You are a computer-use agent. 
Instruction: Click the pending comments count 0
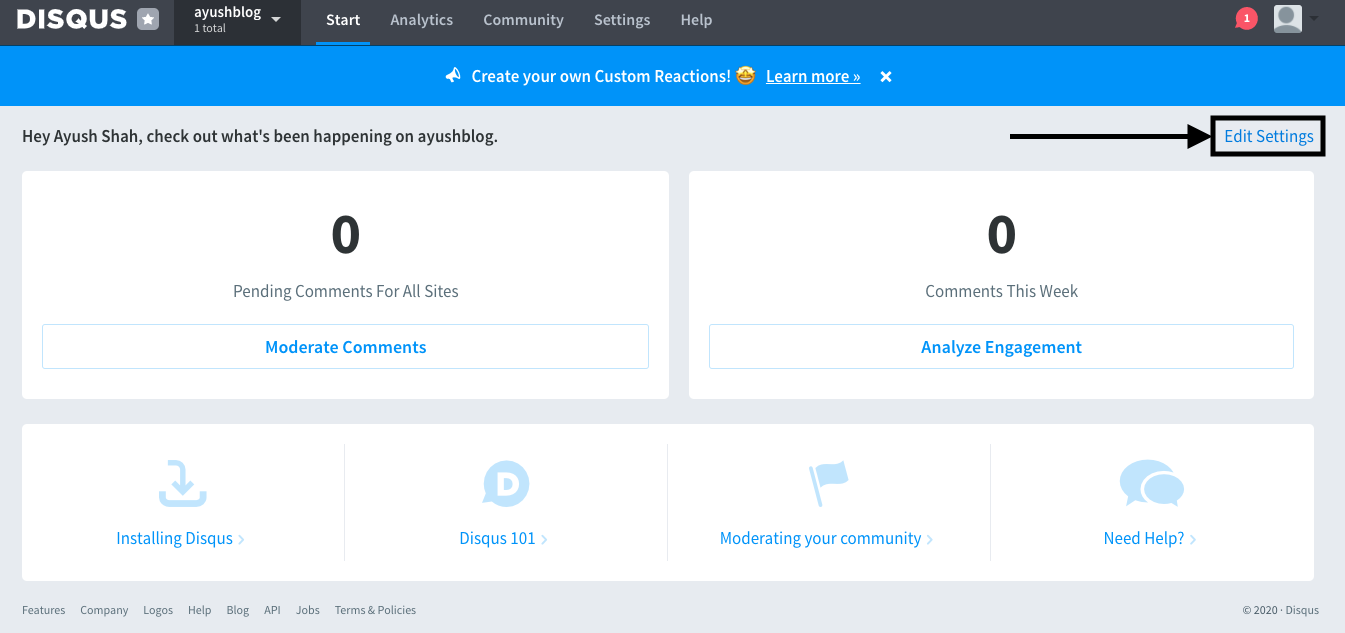(345, 235)
